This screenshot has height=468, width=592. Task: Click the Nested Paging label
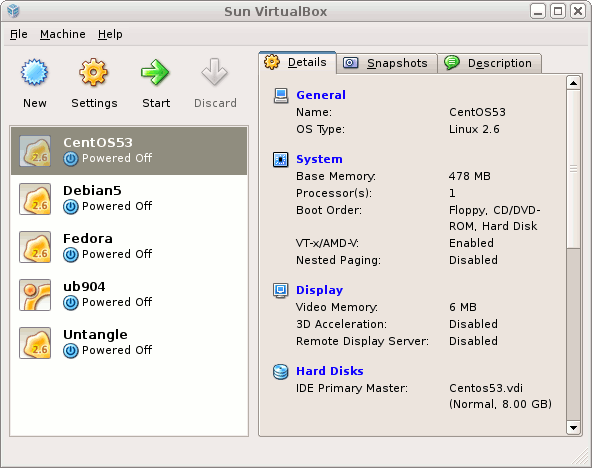[x=338, y=260]
